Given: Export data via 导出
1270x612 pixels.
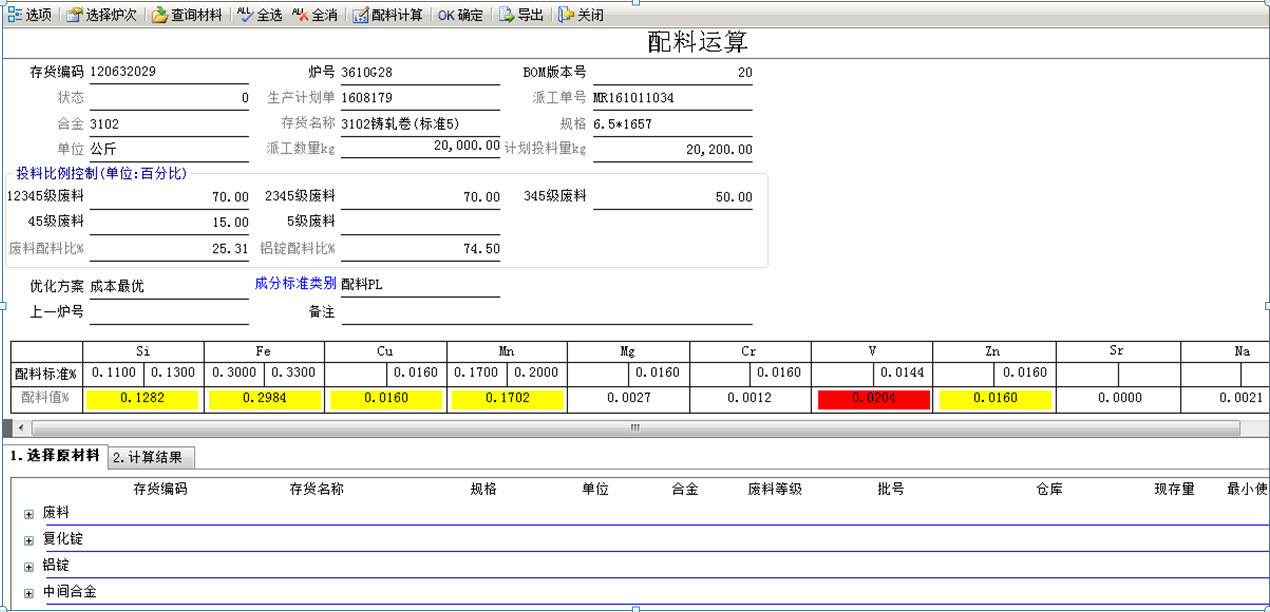Looking at the screenshot, I should (x=521, y=15).
